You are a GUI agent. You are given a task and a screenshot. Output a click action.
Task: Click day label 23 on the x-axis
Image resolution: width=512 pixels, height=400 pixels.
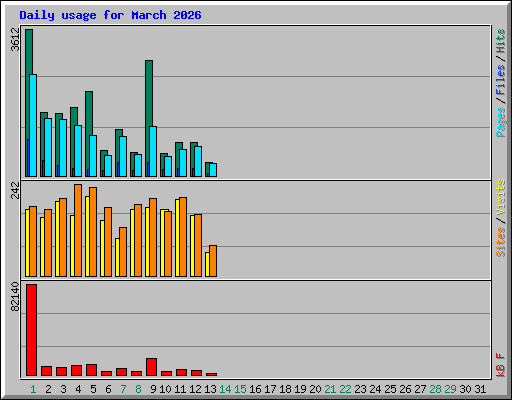tap(360, 389)
